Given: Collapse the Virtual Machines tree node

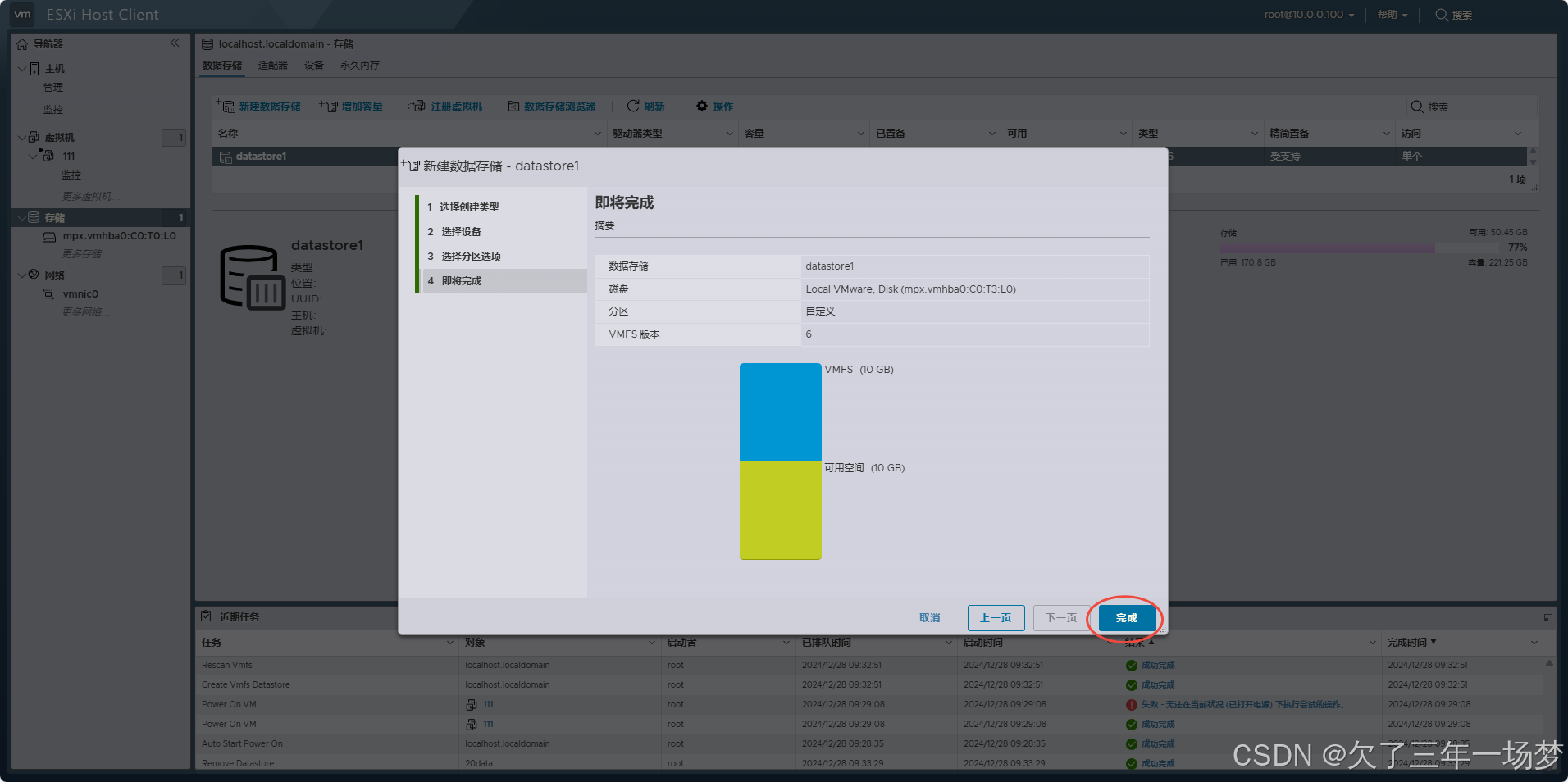Looking at the screenshot, I should click(x=22, y=137).
